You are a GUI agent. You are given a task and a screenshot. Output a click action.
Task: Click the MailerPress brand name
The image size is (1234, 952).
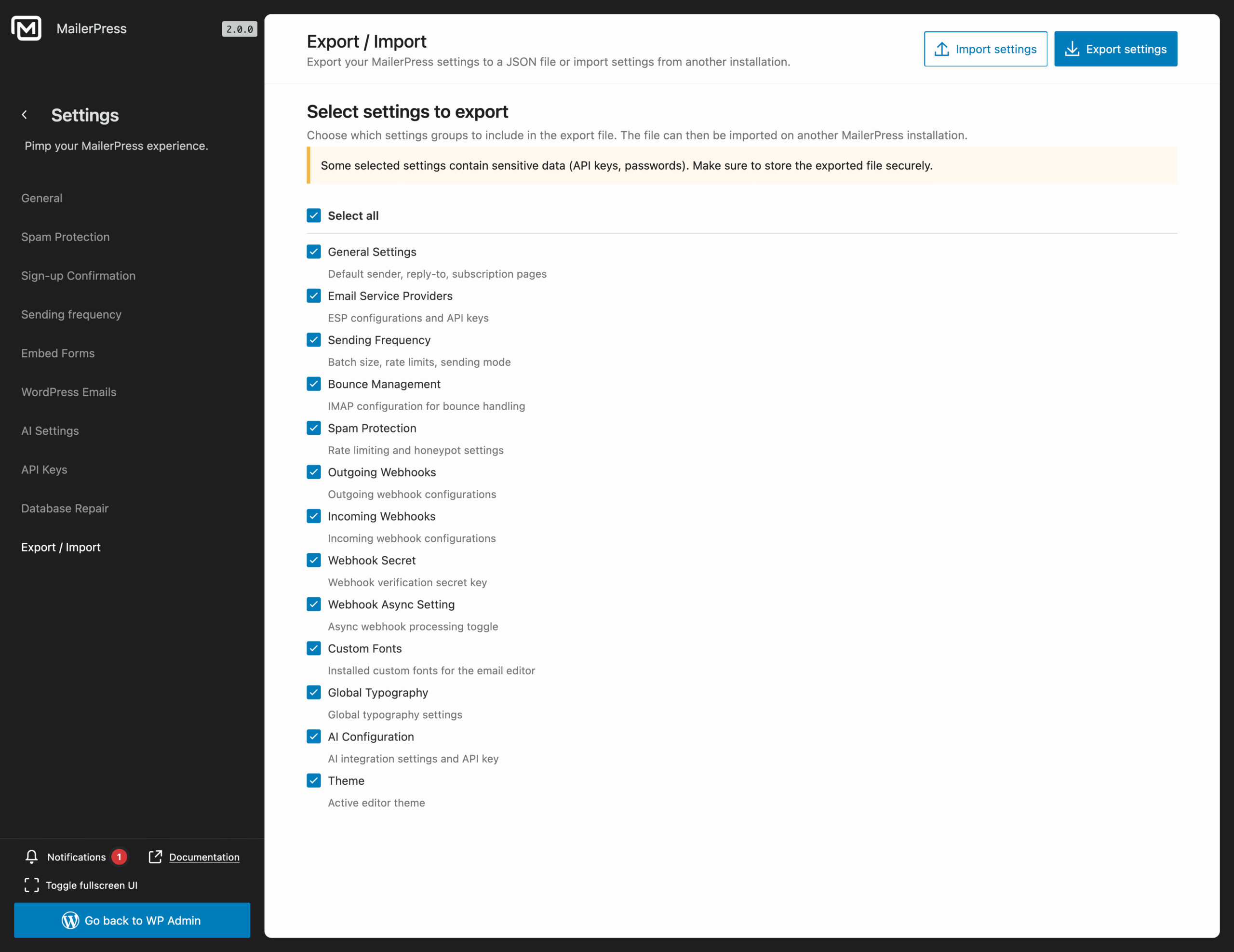(x=92, y=29)
